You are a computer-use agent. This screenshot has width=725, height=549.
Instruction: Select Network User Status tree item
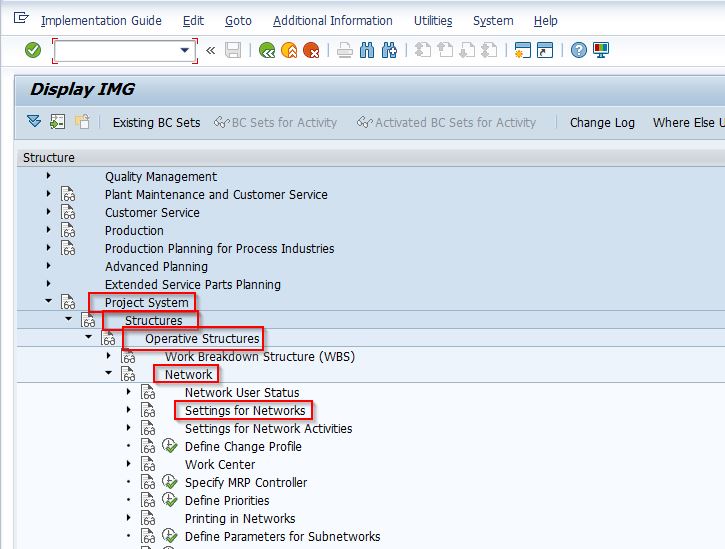point(242,393)
